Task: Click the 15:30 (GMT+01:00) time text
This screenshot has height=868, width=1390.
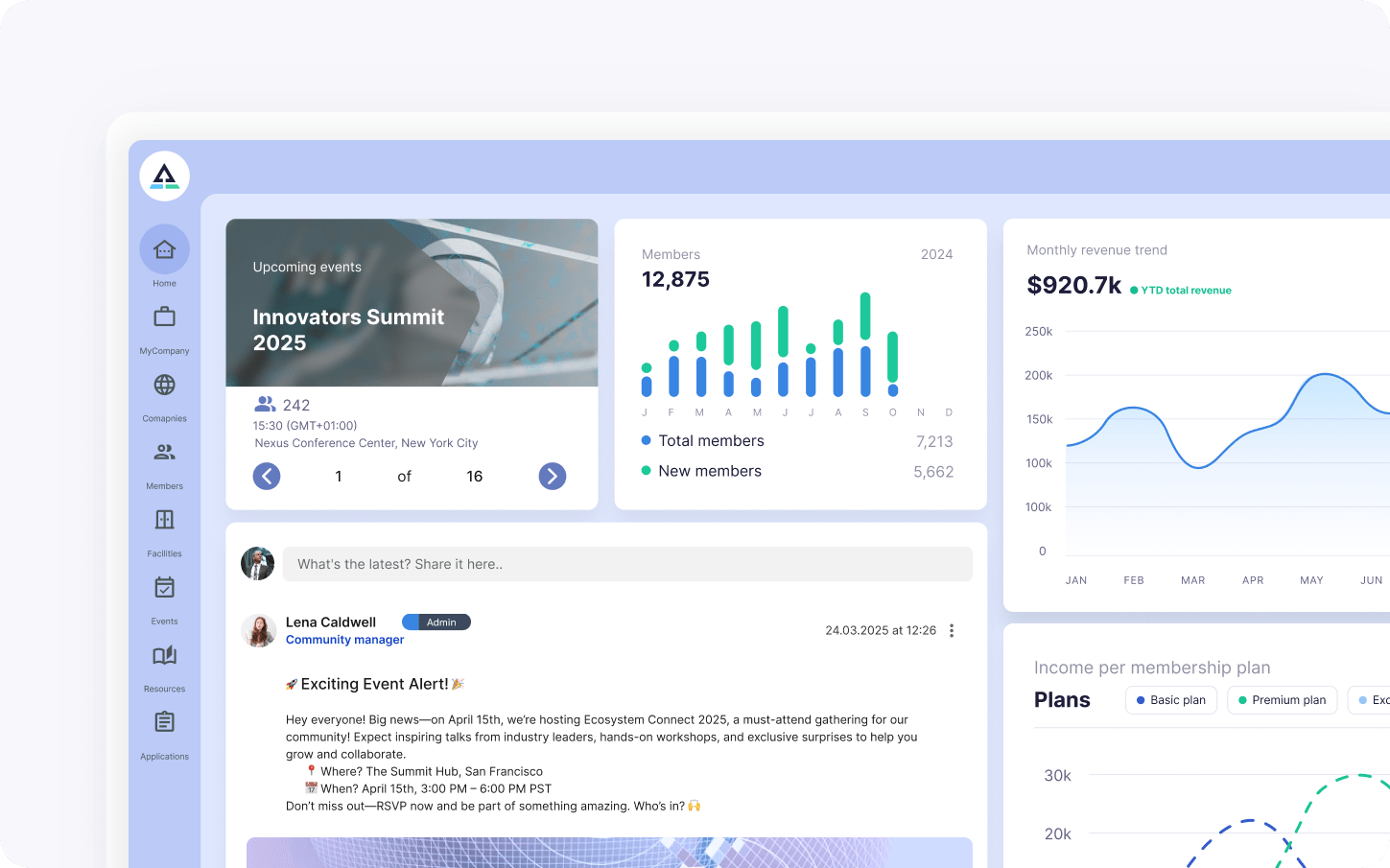Action: [x=305, y=426]
